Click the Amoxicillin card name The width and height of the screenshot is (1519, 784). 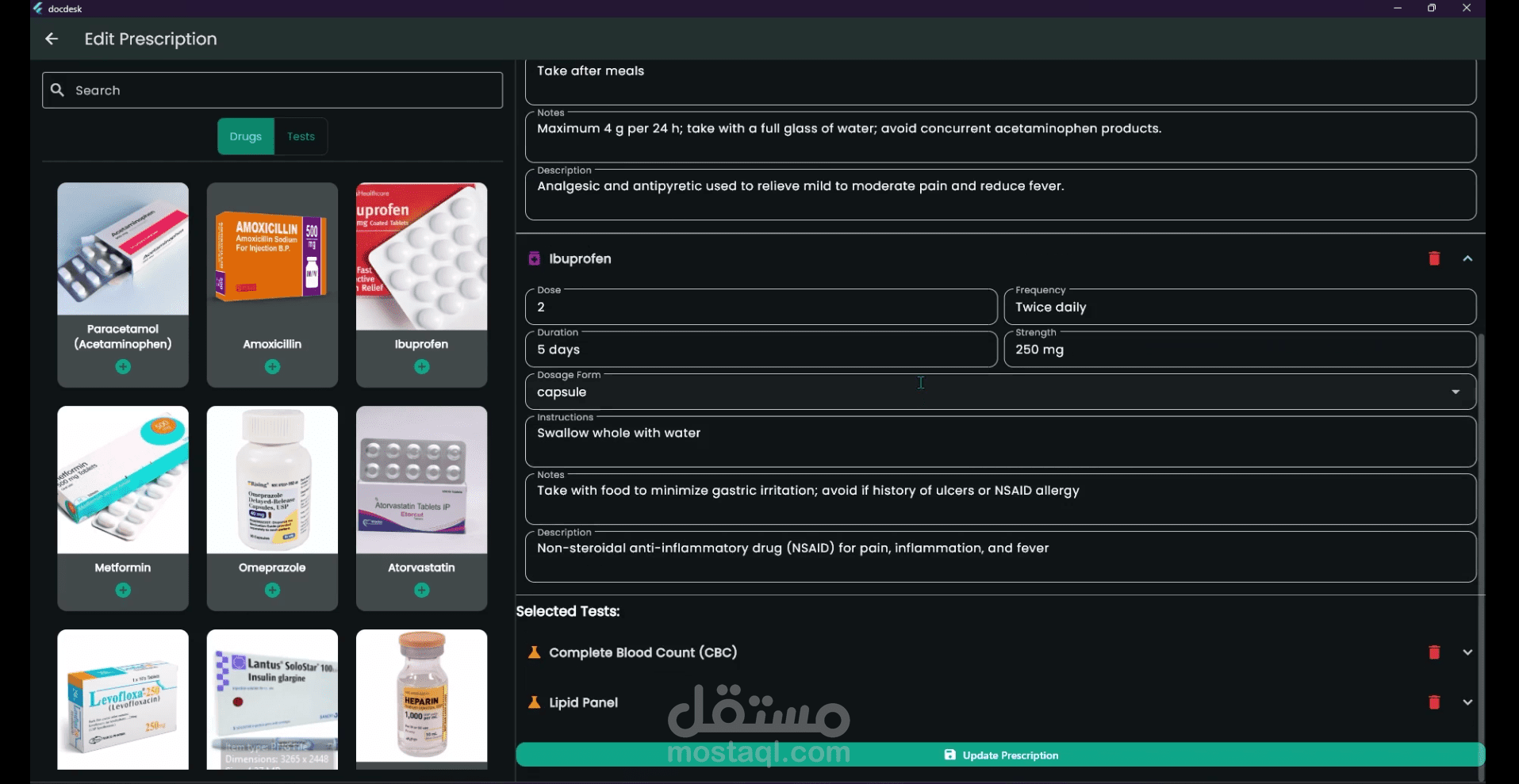[272, 344]
